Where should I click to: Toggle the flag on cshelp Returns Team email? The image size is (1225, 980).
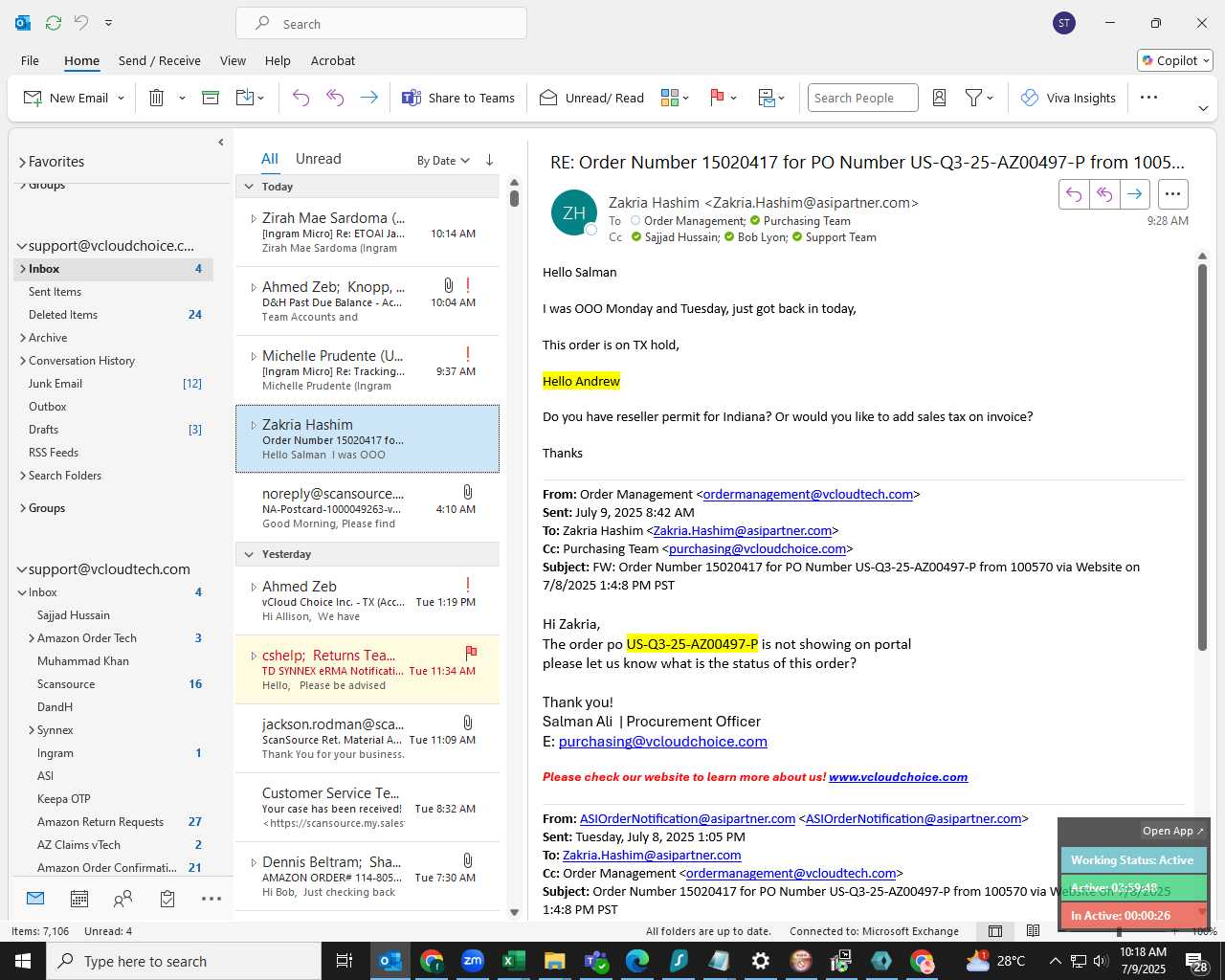471,653
